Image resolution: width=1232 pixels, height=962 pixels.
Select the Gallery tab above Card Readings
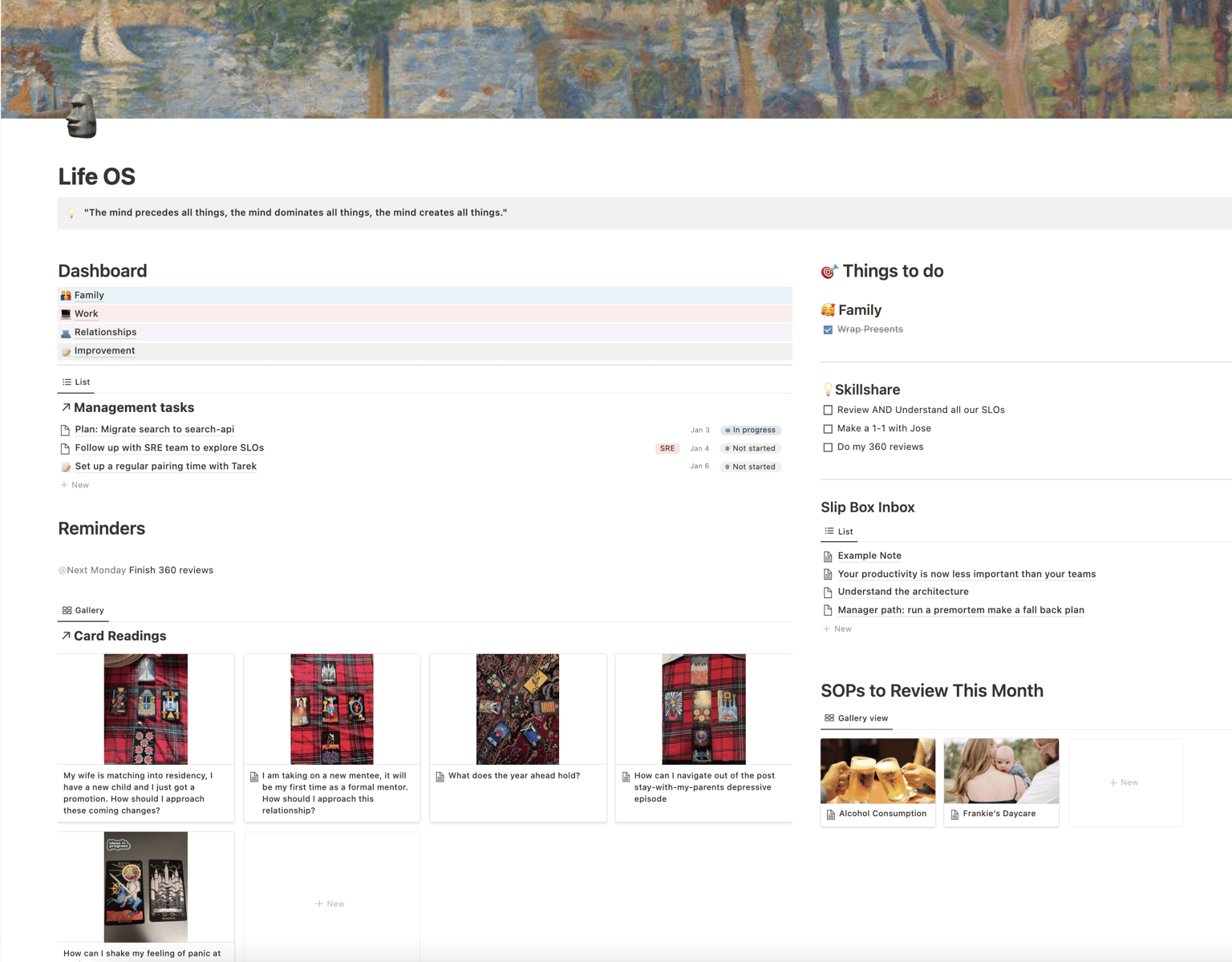(83, 611)
